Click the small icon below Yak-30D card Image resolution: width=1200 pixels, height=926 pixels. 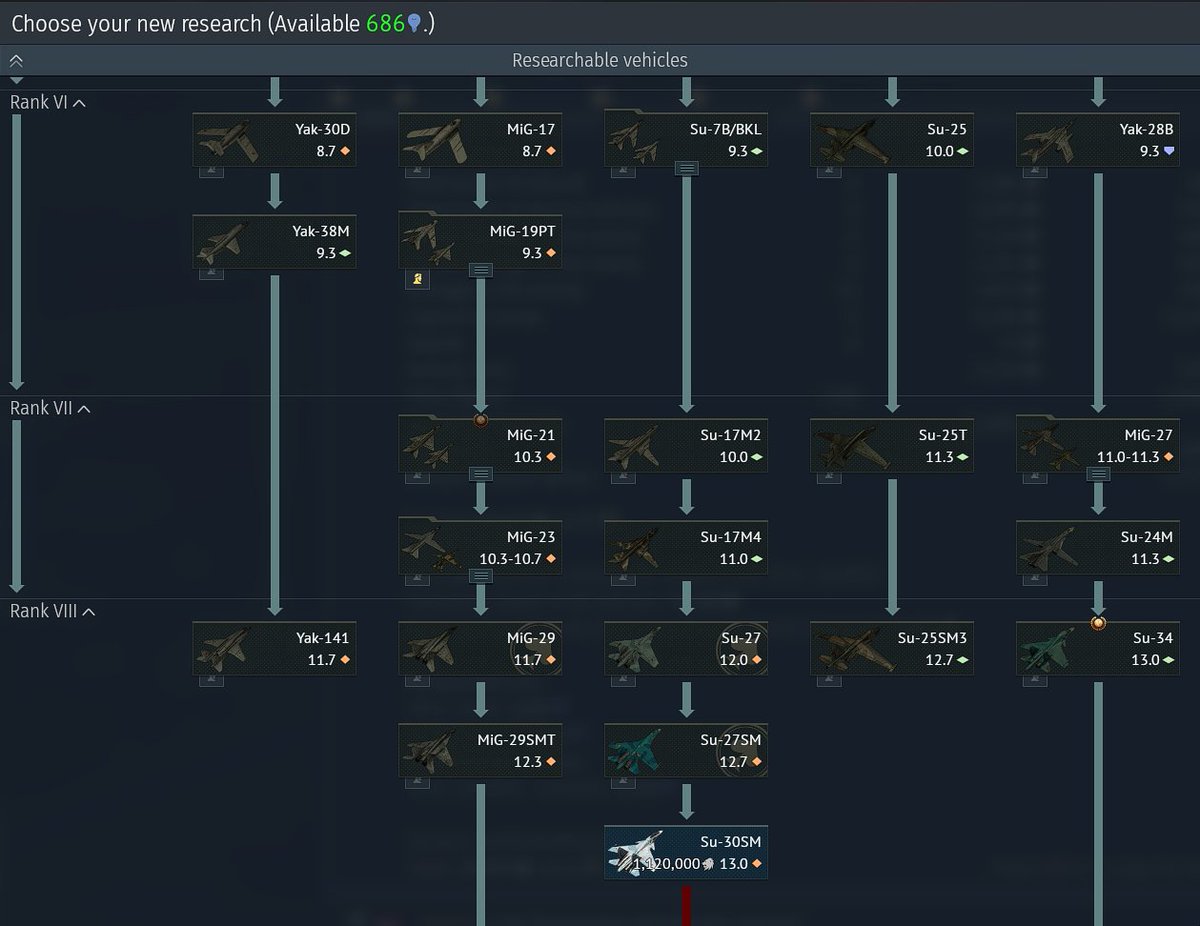[212, 171]
